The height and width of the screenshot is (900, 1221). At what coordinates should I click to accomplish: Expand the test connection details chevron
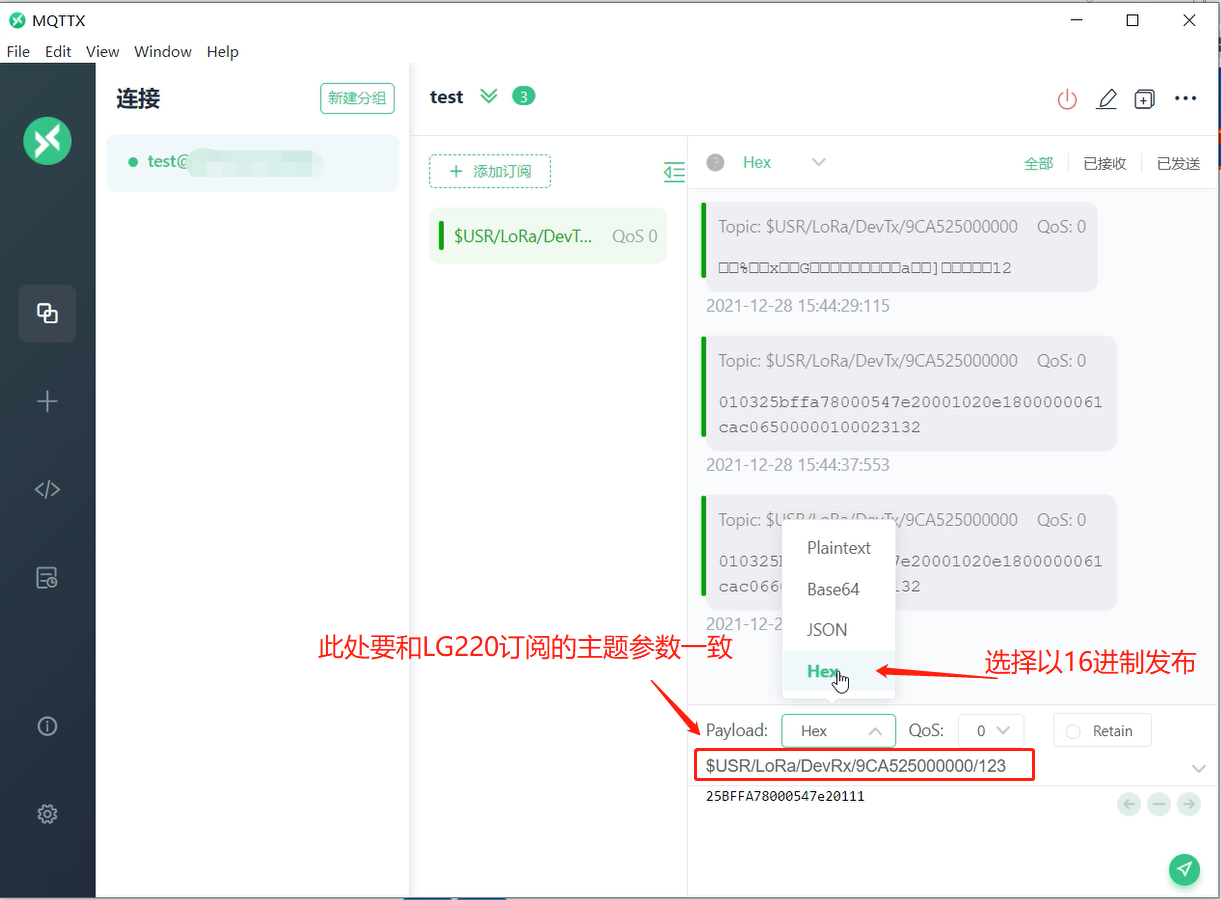tap(488, 97)
